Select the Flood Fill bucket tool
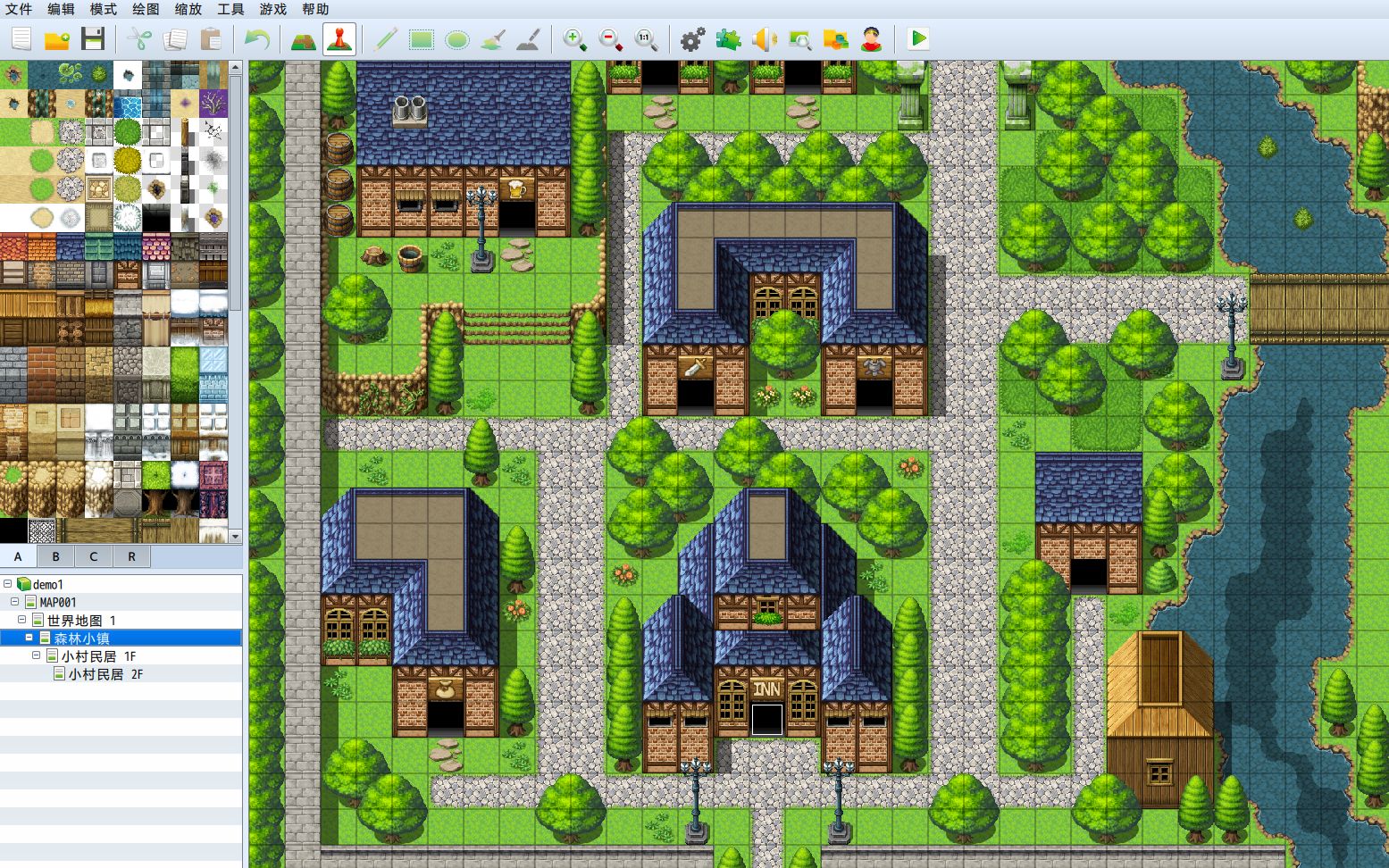Screen dimensions: 1389x868 pyautogui.click(x=493, y=39)
